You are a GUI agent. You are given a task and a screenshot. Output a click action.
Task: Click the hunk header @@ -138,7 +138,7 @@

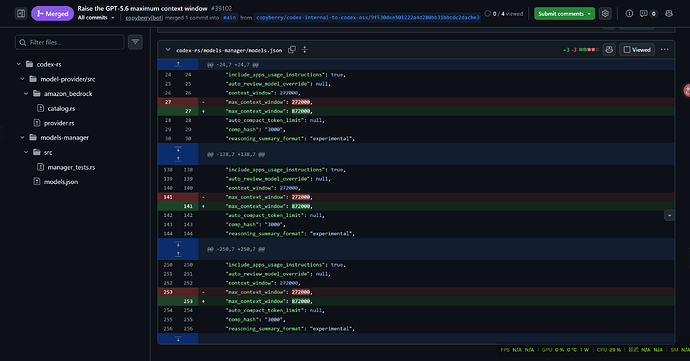(x=236, y=154)
